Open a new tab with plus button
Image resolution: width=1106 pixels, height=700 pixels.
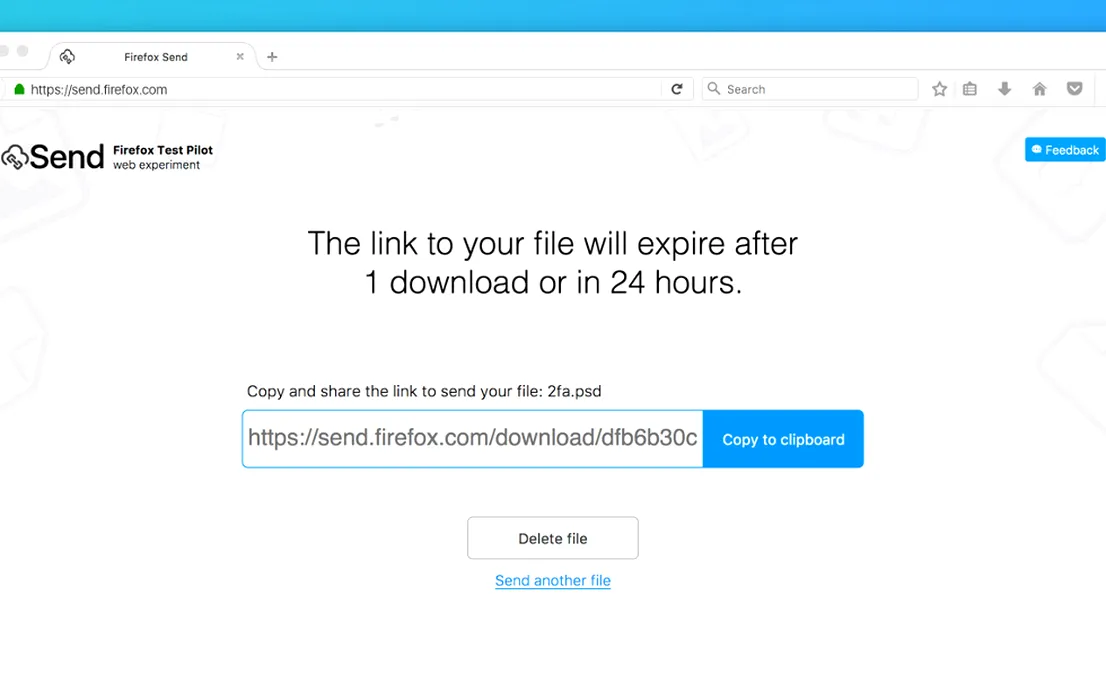pyautogui.click(x=272, y=56)
